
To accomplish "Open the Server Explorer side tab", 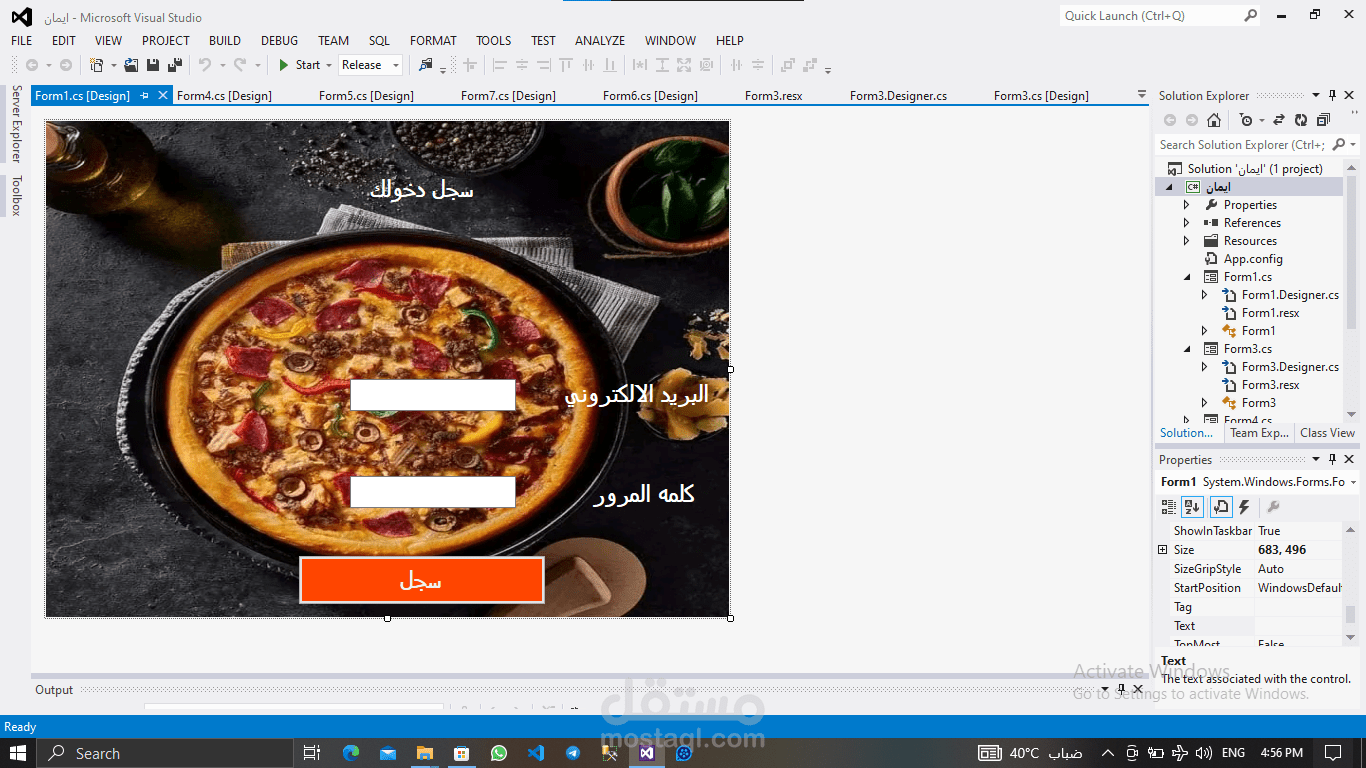I will pos(16,124).
